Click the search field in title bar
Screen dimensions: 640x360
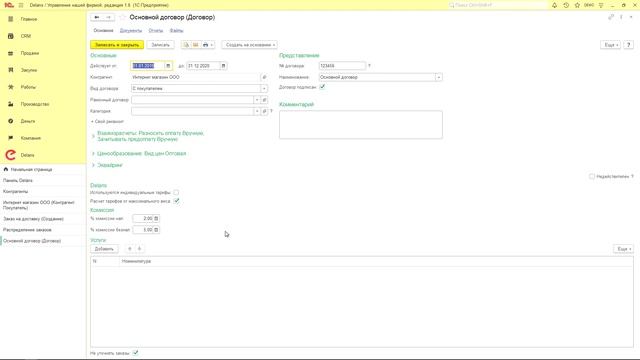[497, 5]
